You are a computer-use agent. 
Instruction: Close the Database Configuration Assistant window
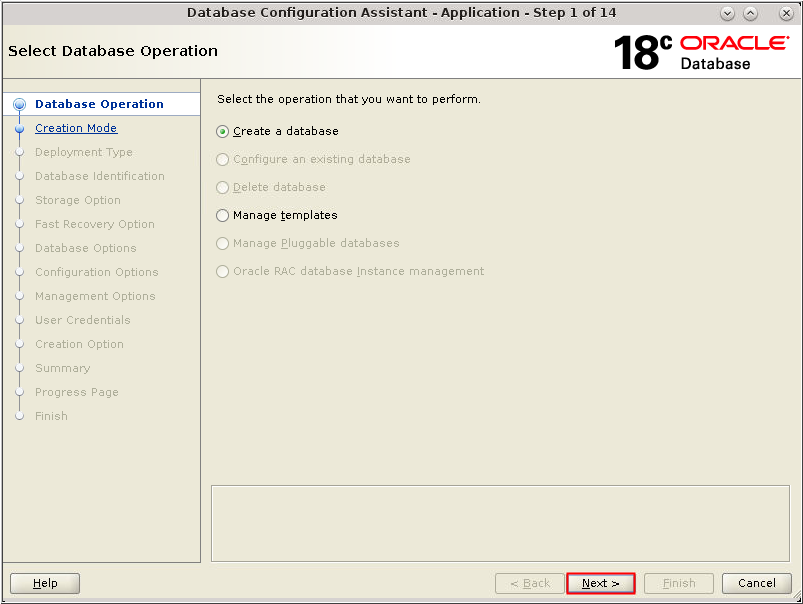[786, 13]
